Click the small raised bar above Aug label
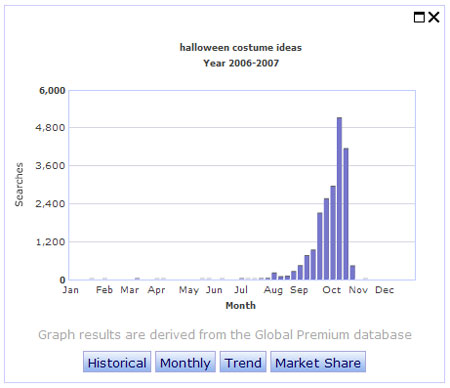Screen dimensions: 450x388 coord(274,276)
